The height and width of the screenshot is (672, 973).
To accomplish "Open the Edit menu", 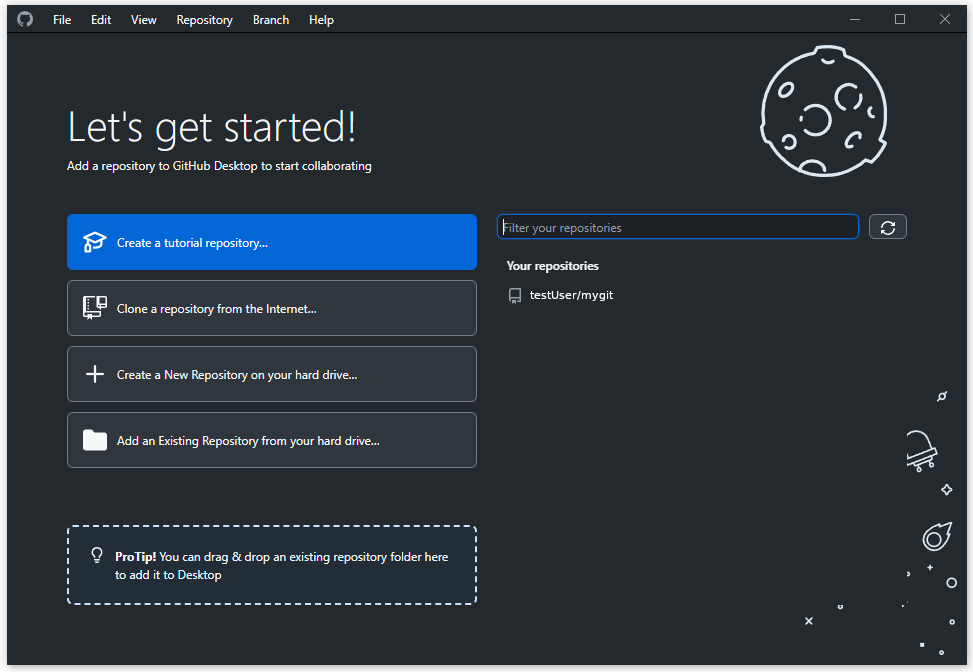I will tap(101, 19).
